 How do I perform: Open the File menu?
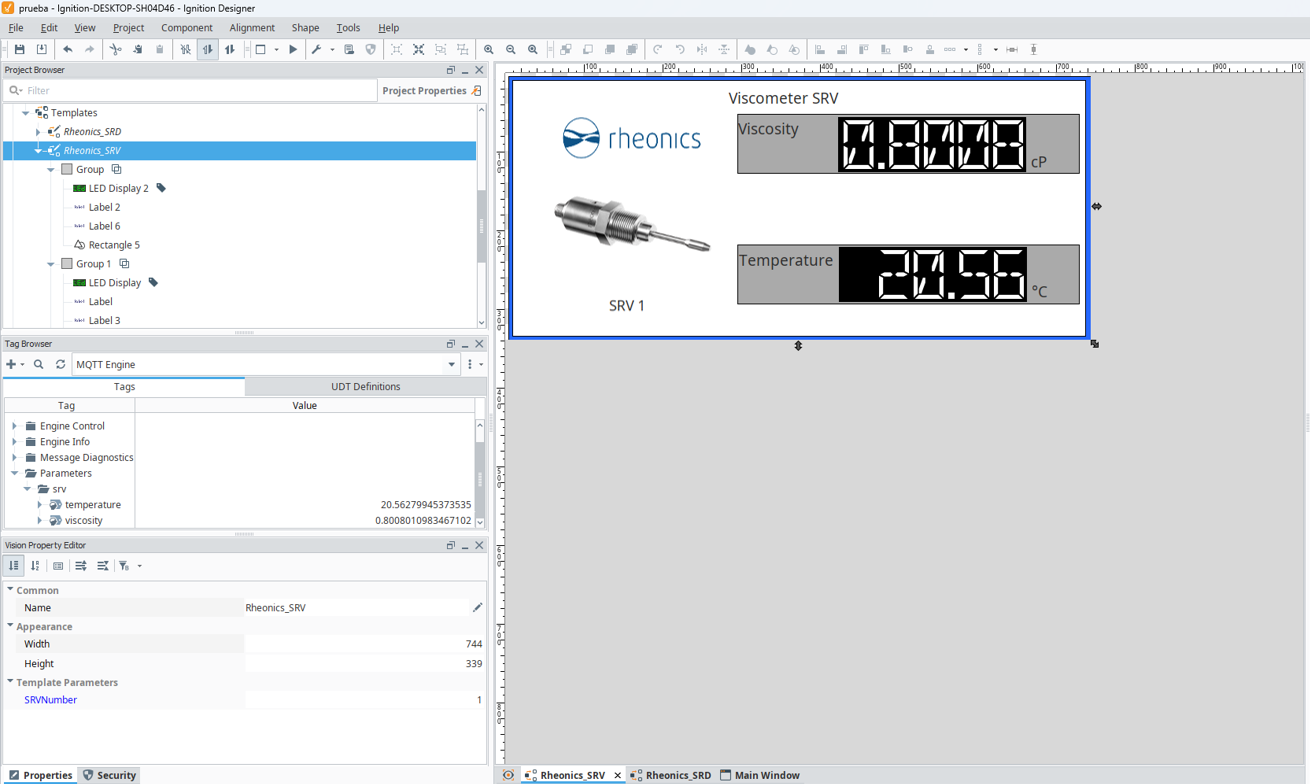click(16, 28)
